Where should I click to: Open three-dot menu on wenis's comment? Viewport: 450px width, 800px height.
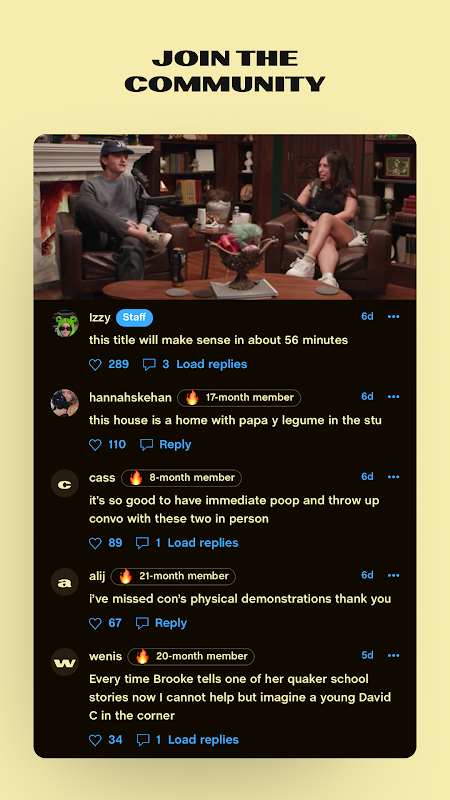coord(393,655)
